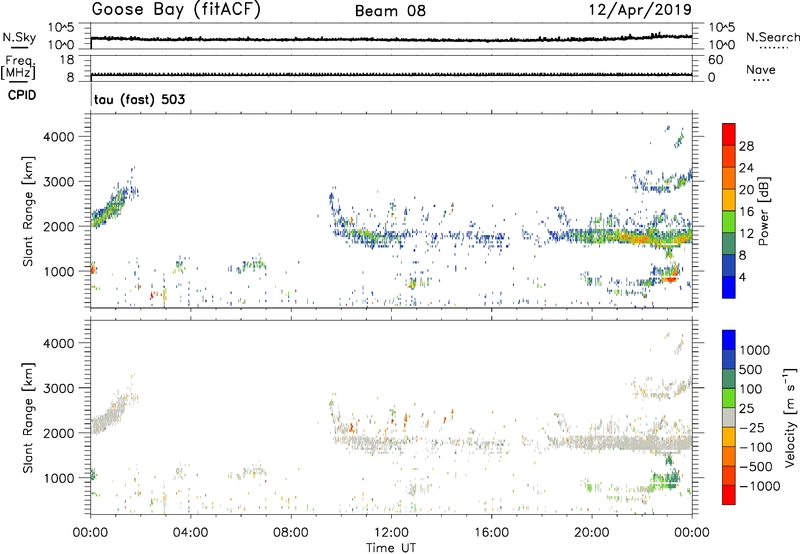Click the "Goose Bay (fitACF)" plot title

[176, 10]
